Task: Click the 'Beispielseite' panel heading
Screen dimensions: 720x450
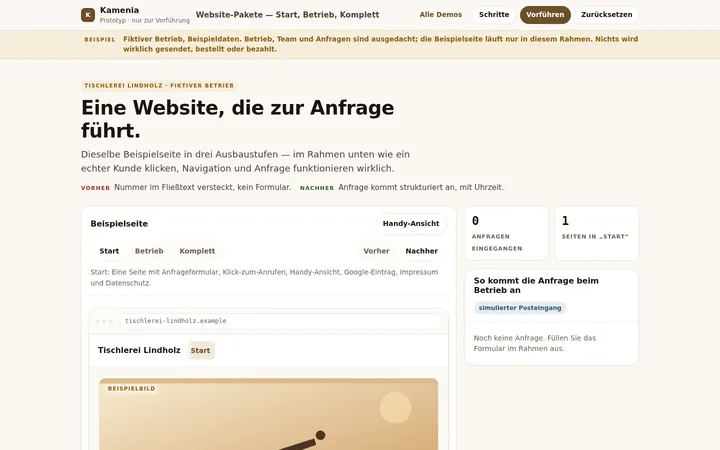Action: click(x=119, y=224)
